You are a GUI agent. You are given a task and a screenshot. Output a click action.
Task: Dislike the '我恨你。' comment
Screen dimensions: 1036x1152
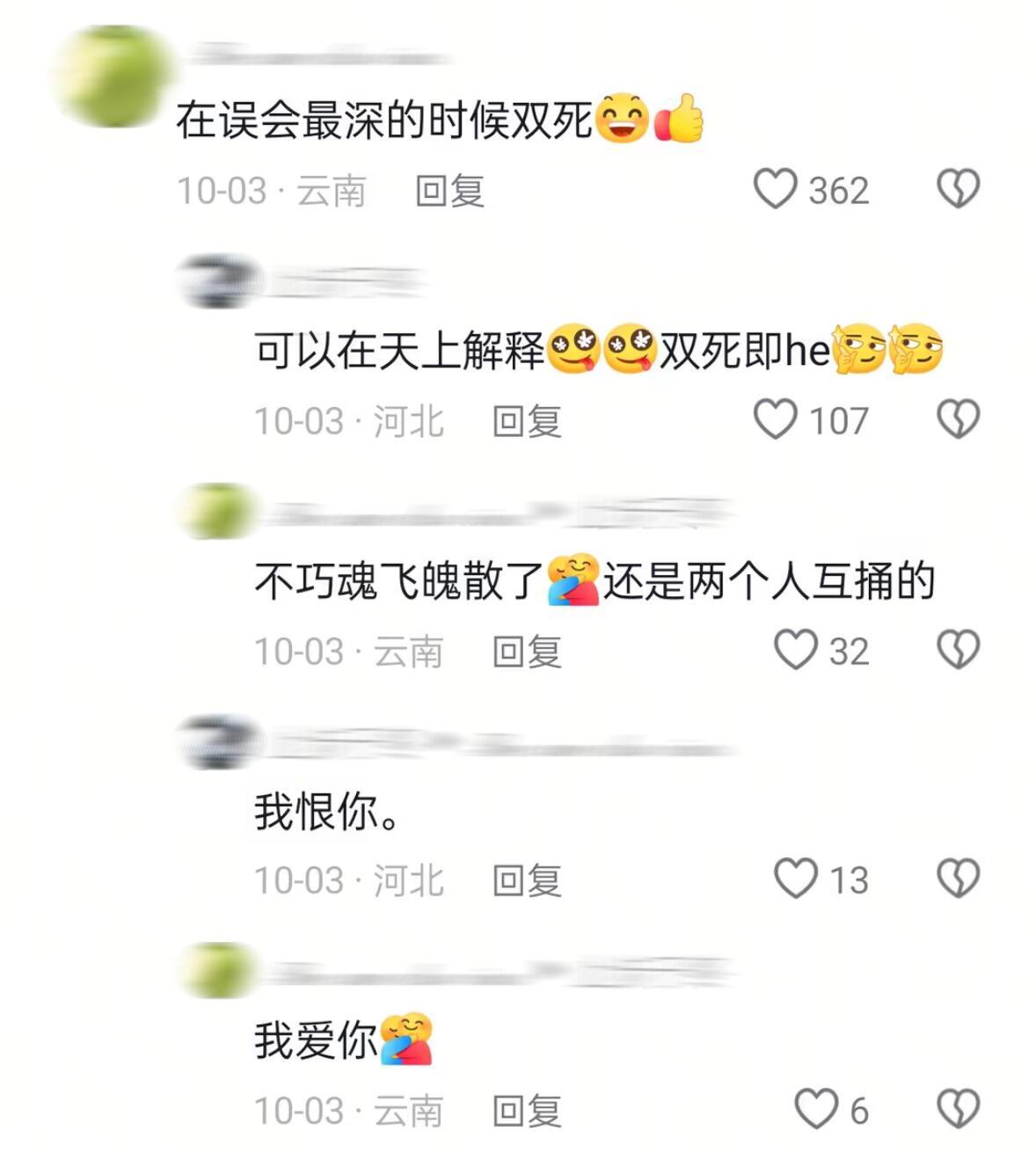pos(958,879)
